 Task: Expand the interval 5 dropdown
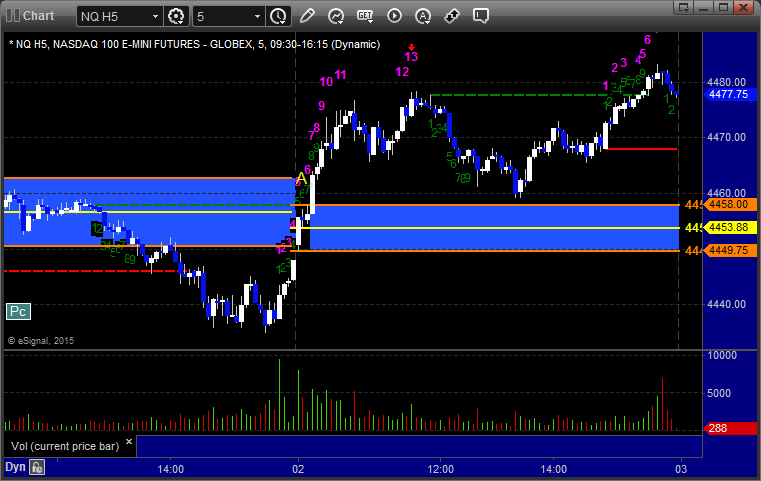pyautogui.click(x=257, y=17)
